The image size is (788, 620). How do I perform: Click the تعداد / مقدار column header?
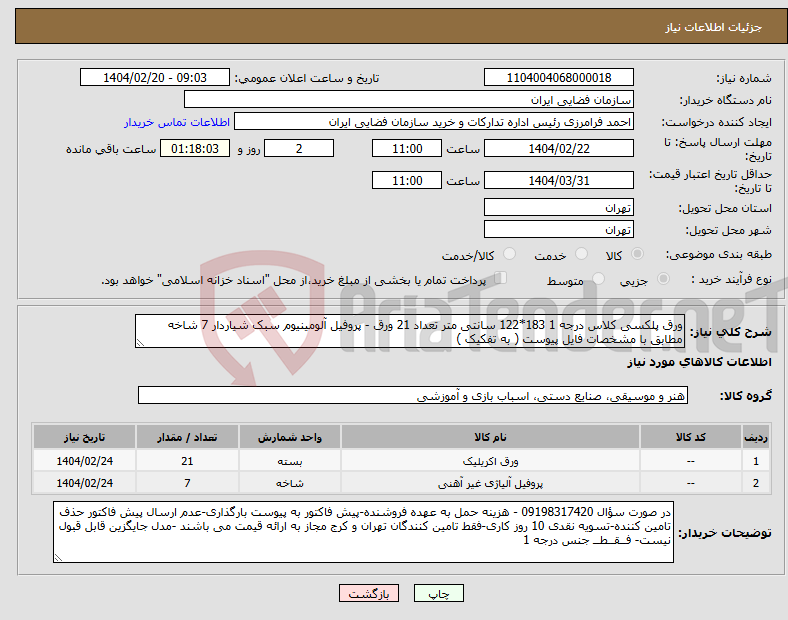click(187, 437)
